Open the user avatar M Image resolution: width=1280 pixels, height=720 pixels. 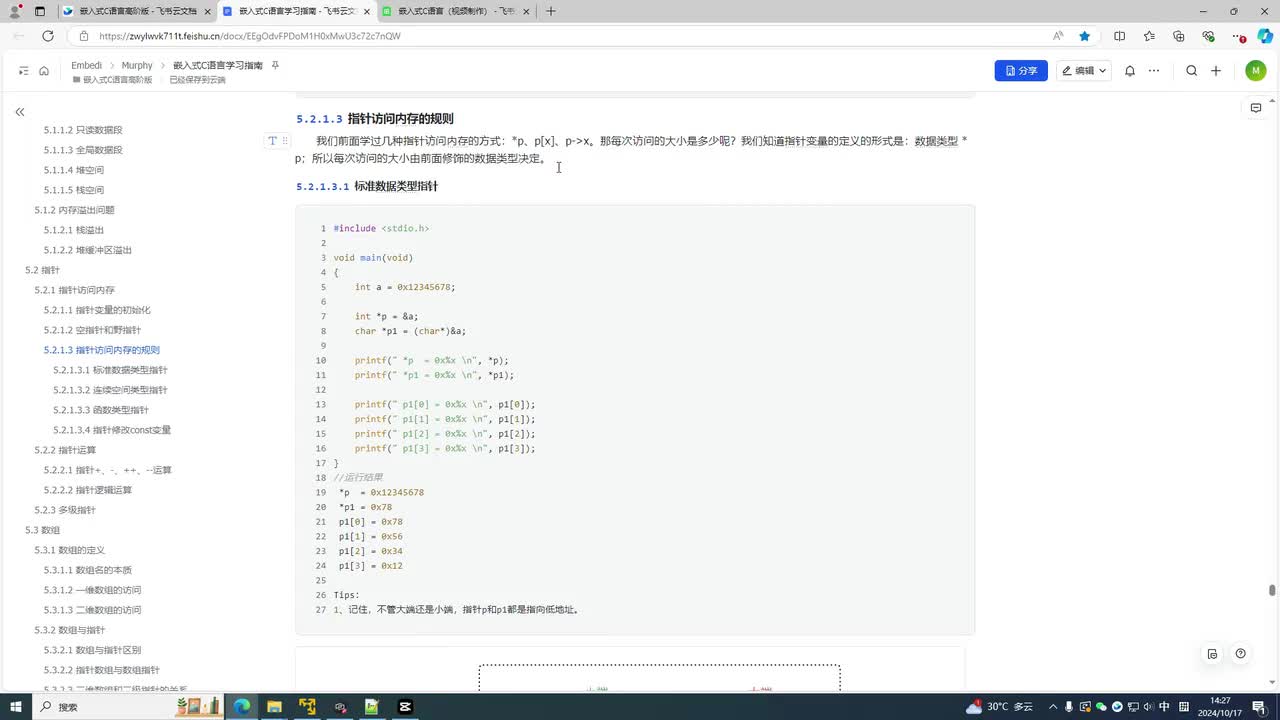[x=1256, y=71]
